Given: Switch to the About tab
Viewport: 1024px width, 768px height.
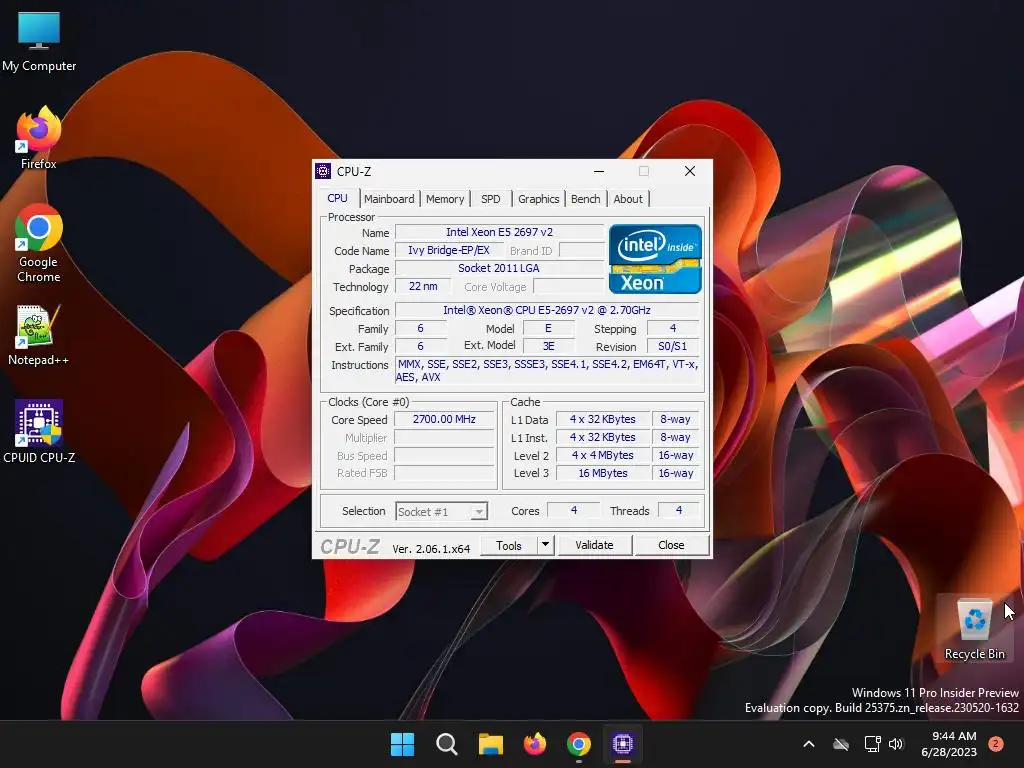Looking at the screenshot, I should (x=628, y=199).
